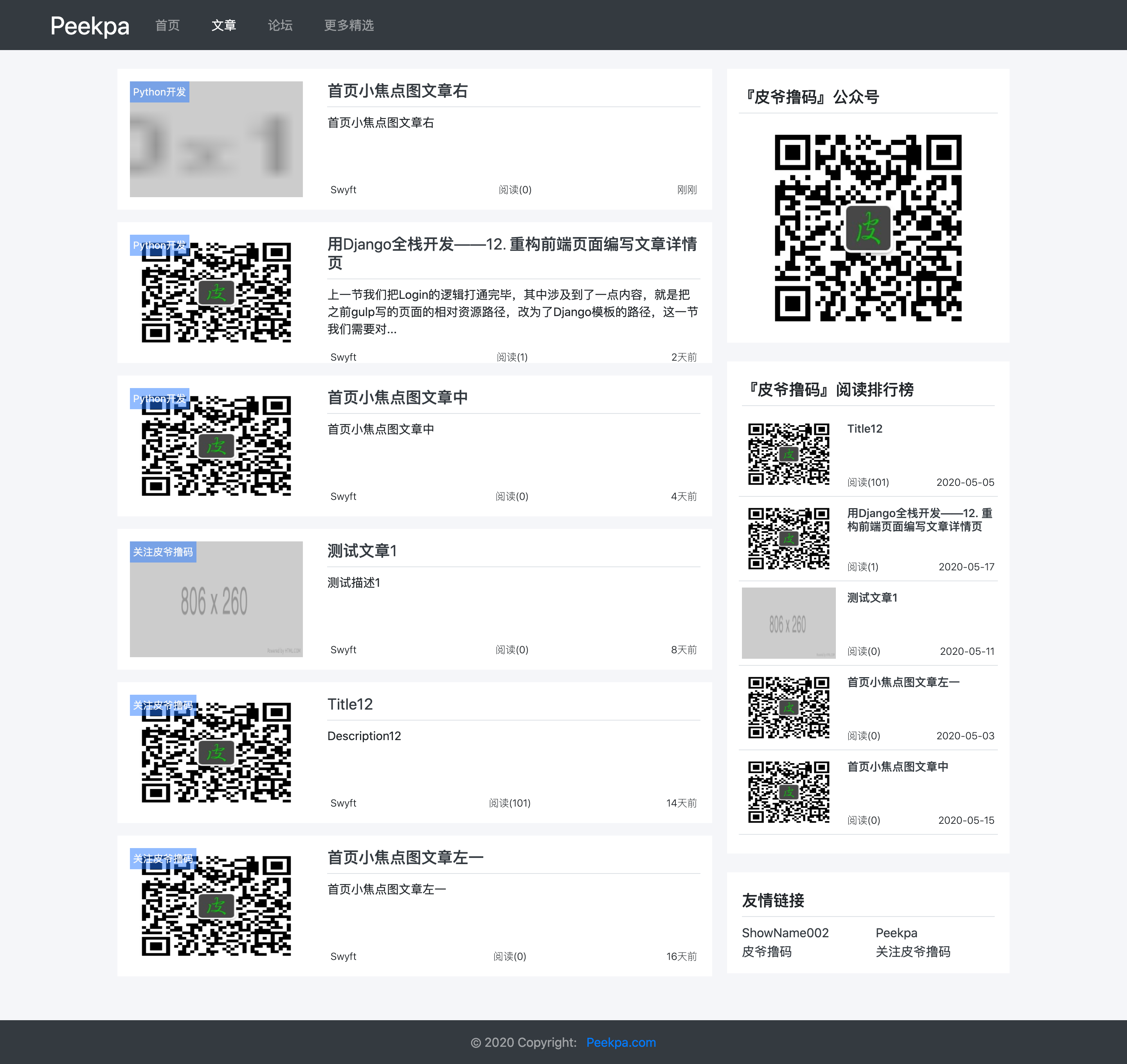Click Django article QR thumbnail in ranking sidebar
The width and height of the screenshot is (1127, 1064).
click(x=789, y=539)
